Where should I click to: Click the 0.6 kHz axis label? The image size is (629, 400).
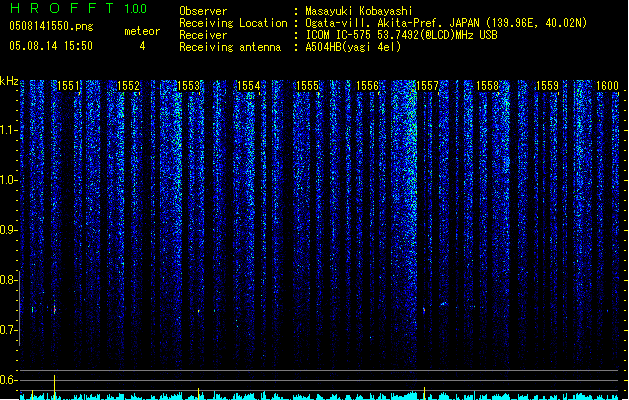point(8,380)
